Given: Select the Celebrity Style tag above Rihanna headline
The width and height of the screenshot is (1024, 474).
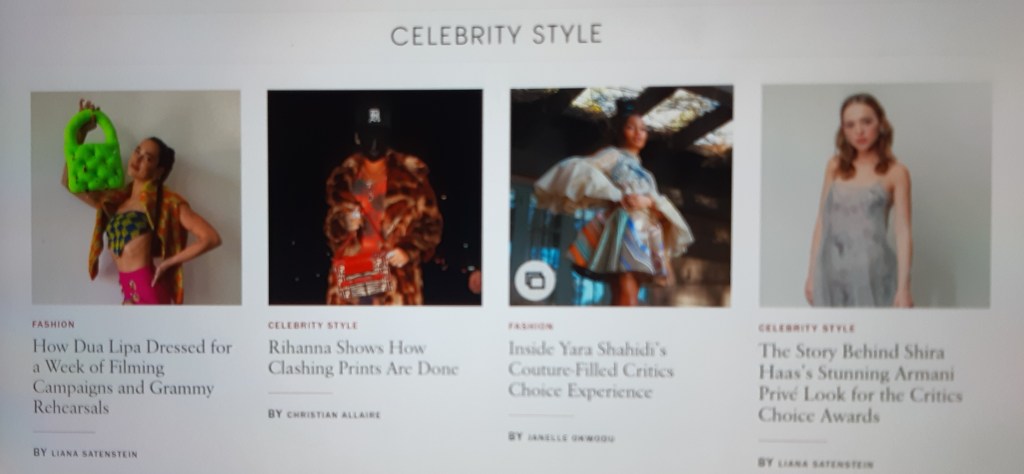Looking at the screenshot, I should (313, 325).
